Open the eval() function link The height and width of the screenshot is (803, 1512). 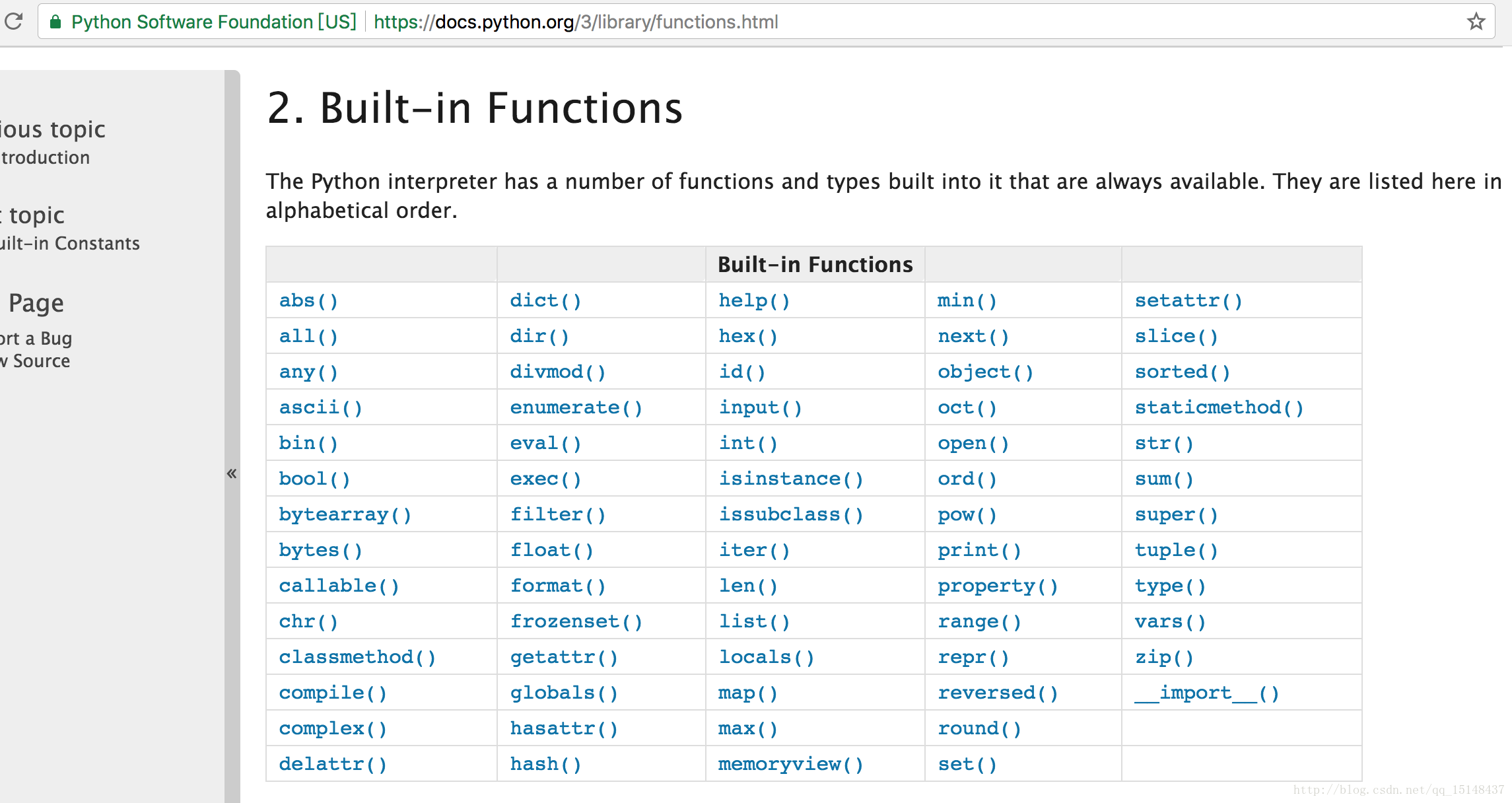[x=546, y=444]
